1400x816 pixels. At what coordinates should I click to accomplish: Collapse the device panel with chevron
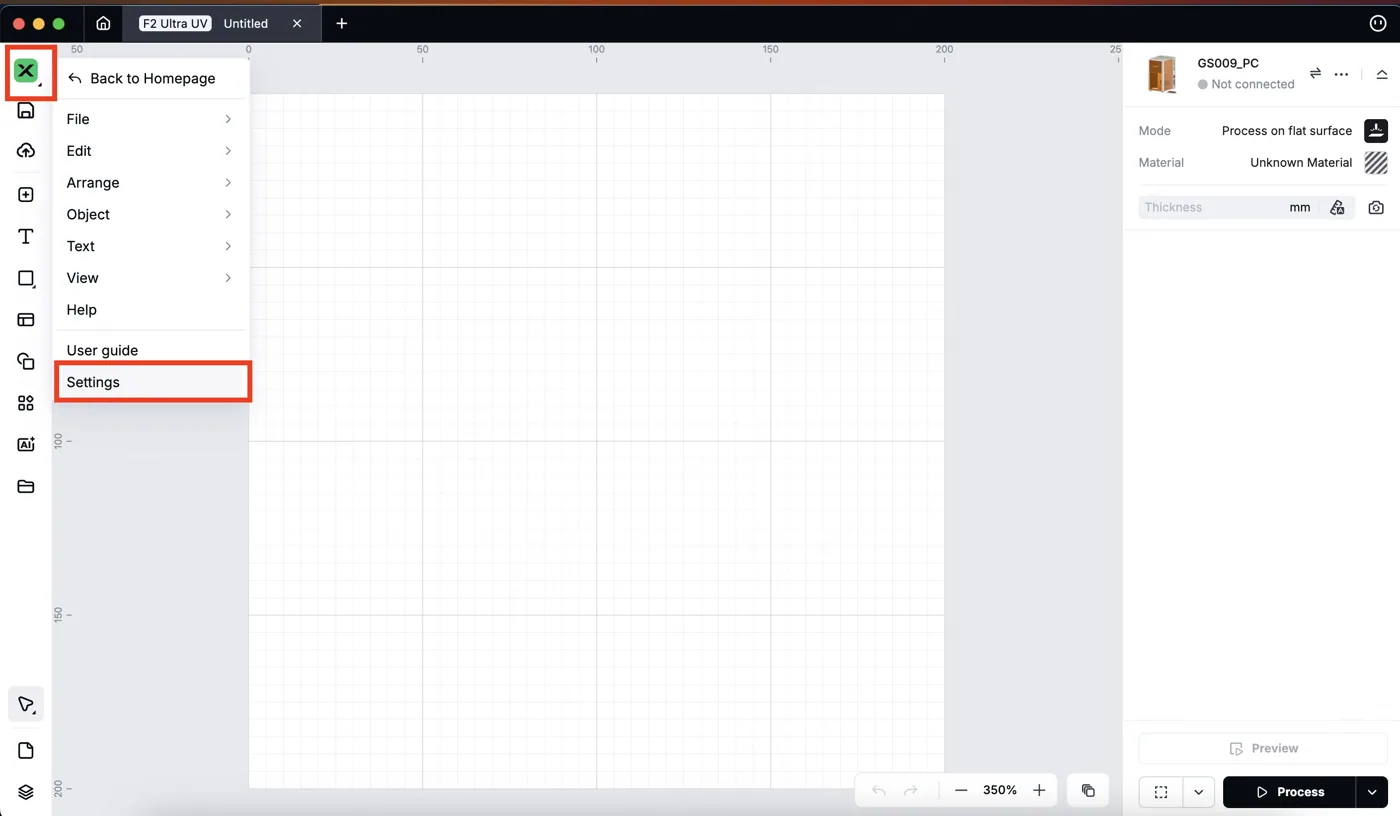(x=1381, y=74)
